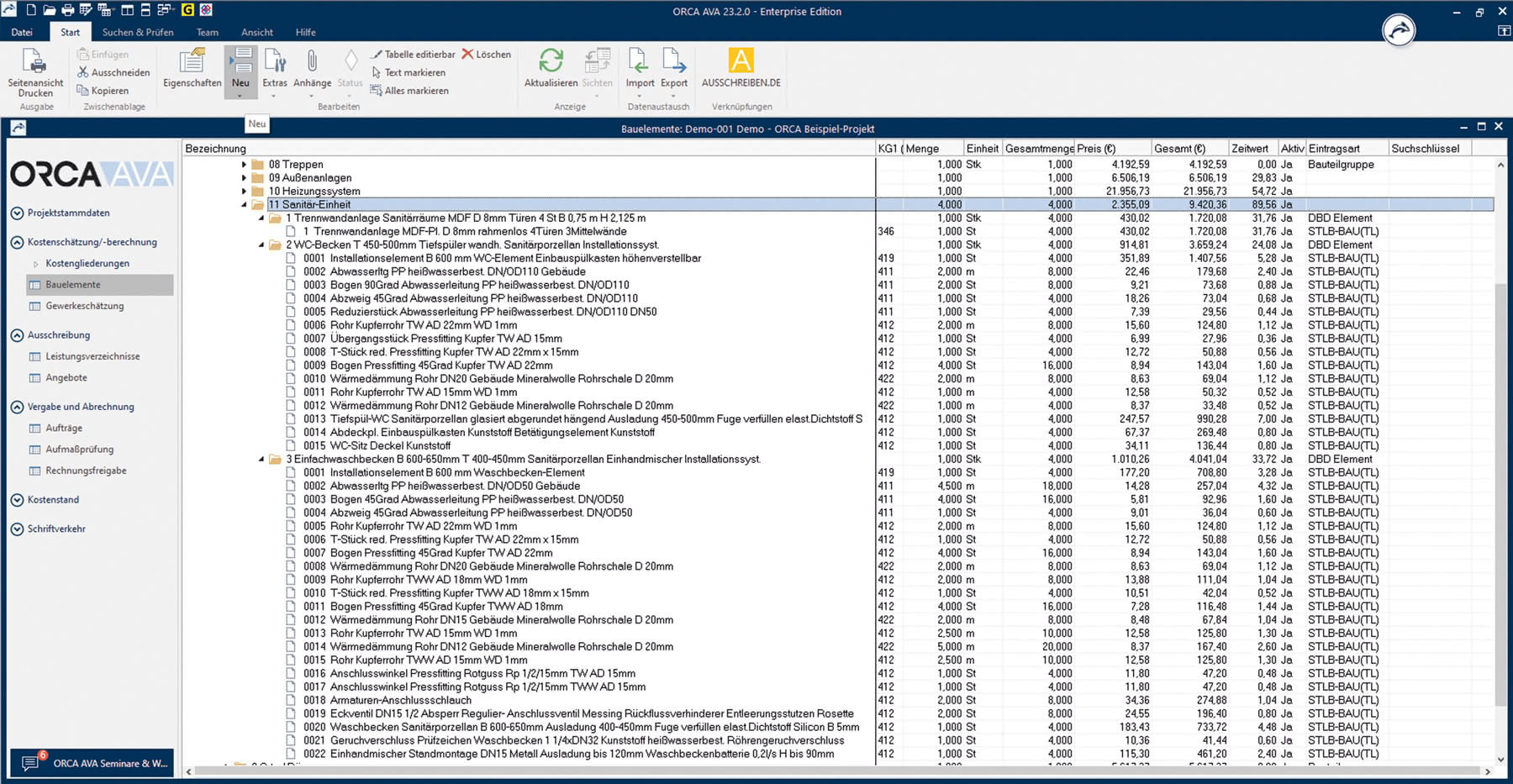The height and width of the screenshot is (784, 1513).
Task: Click the red-blue circular icon in title bar
Action: (x=206, y=10)
